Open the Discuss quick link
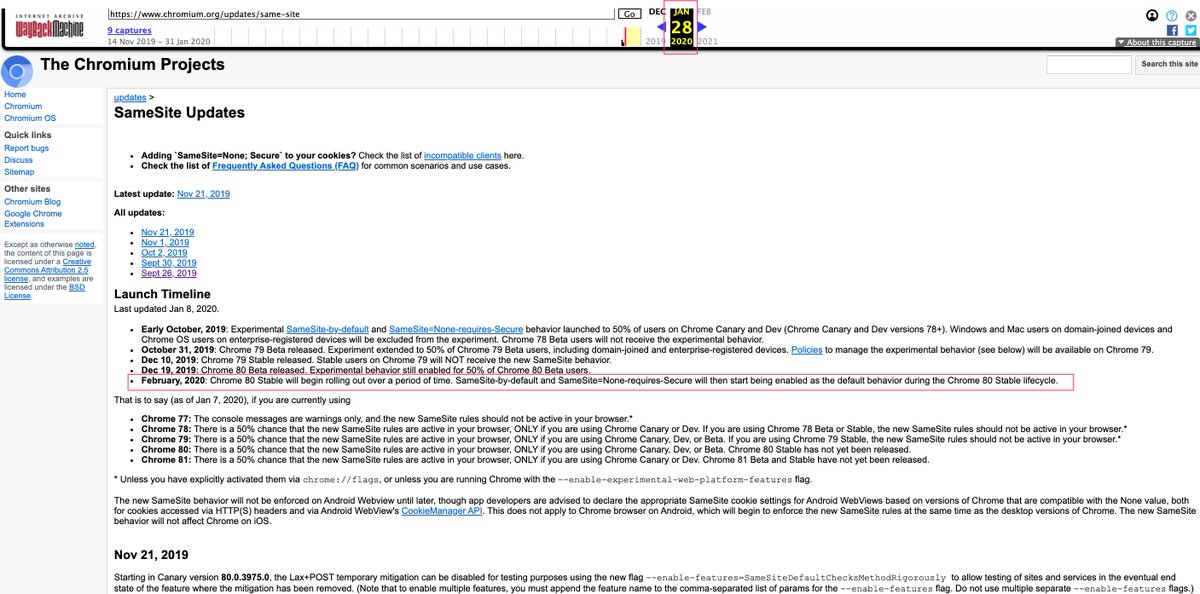 point(18,160)
